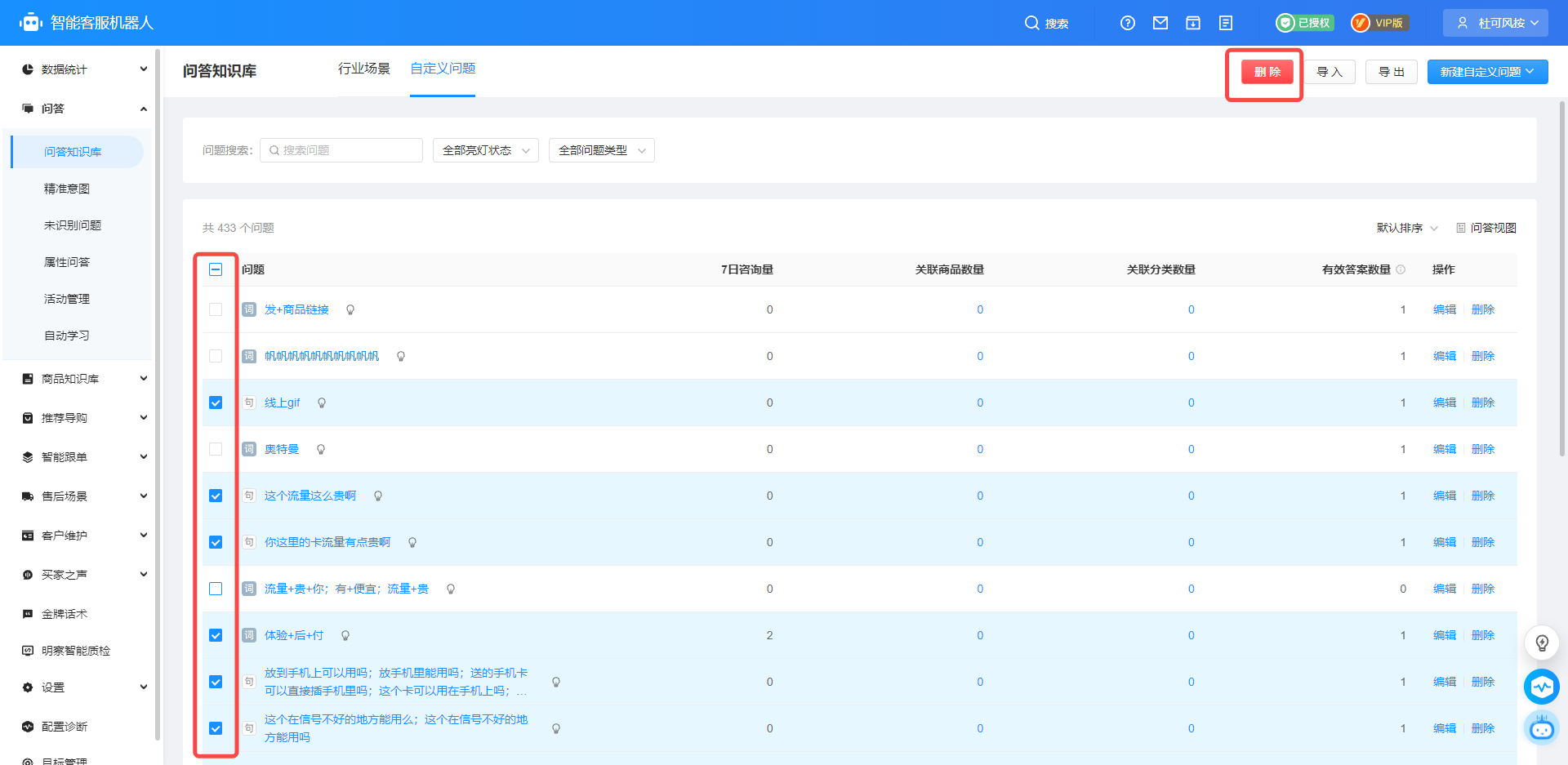Click lightbulb icon beside 你这里的卡流量有点贵啊

tap(412, 543)
